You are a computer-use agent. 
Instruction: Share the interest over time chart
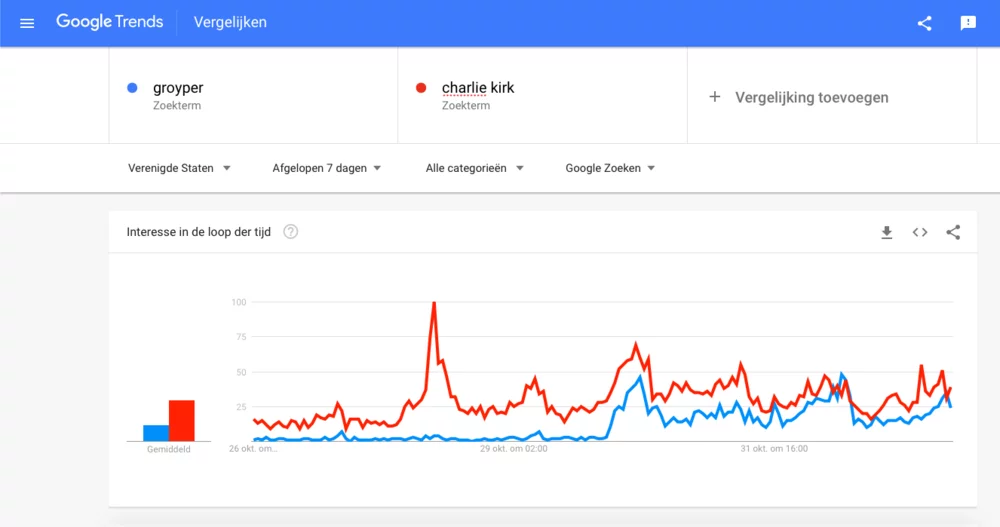coord(953,232)
